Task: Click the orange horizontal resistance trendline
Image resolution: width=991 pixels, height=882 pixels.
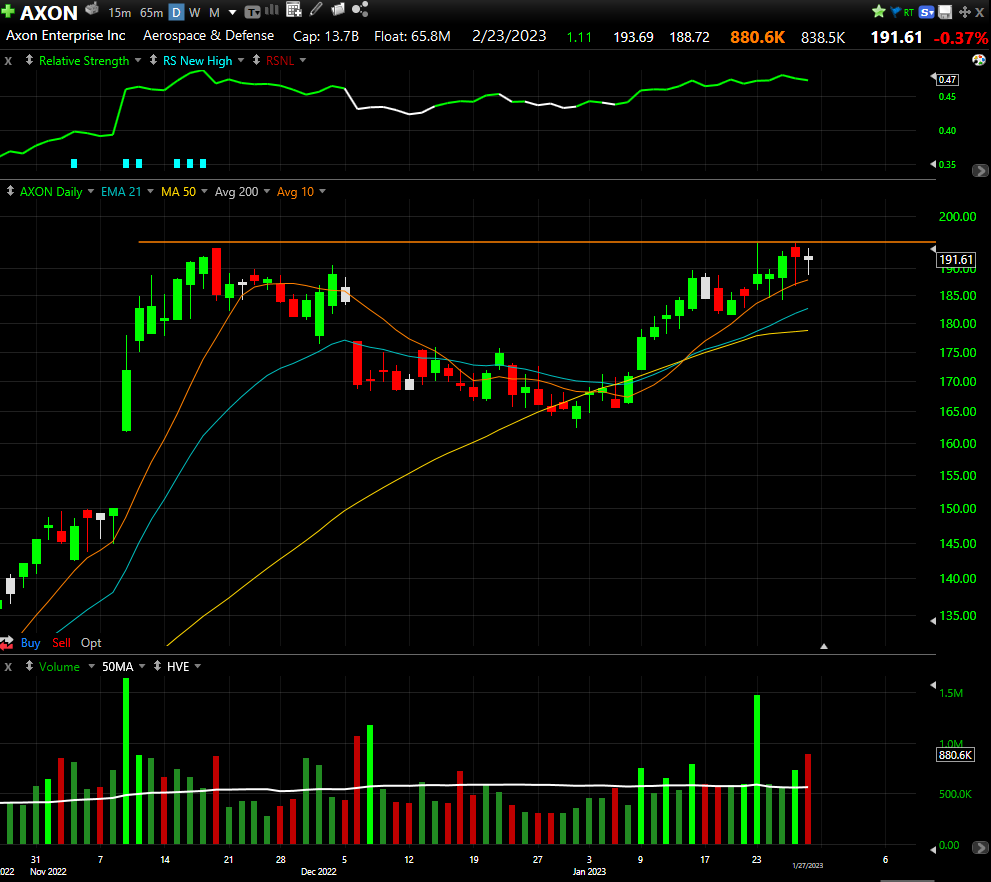Action: click(537, 242)
